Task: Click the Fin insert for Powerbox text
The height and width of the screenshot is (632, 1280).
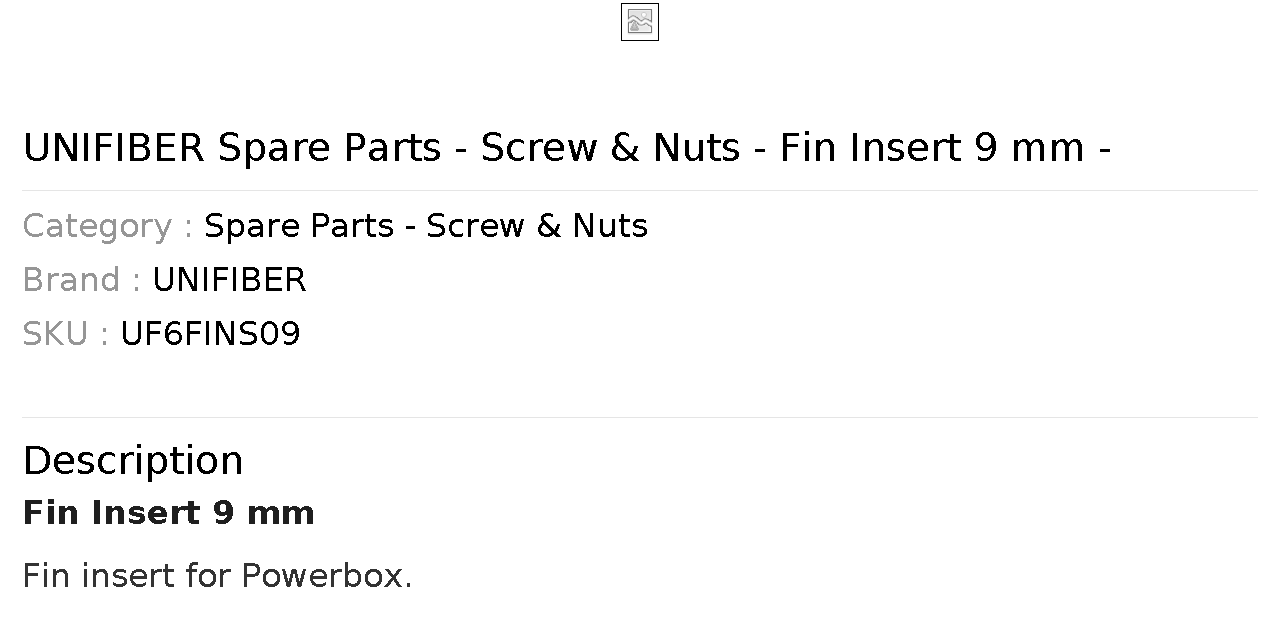Action: click(217, 576)
